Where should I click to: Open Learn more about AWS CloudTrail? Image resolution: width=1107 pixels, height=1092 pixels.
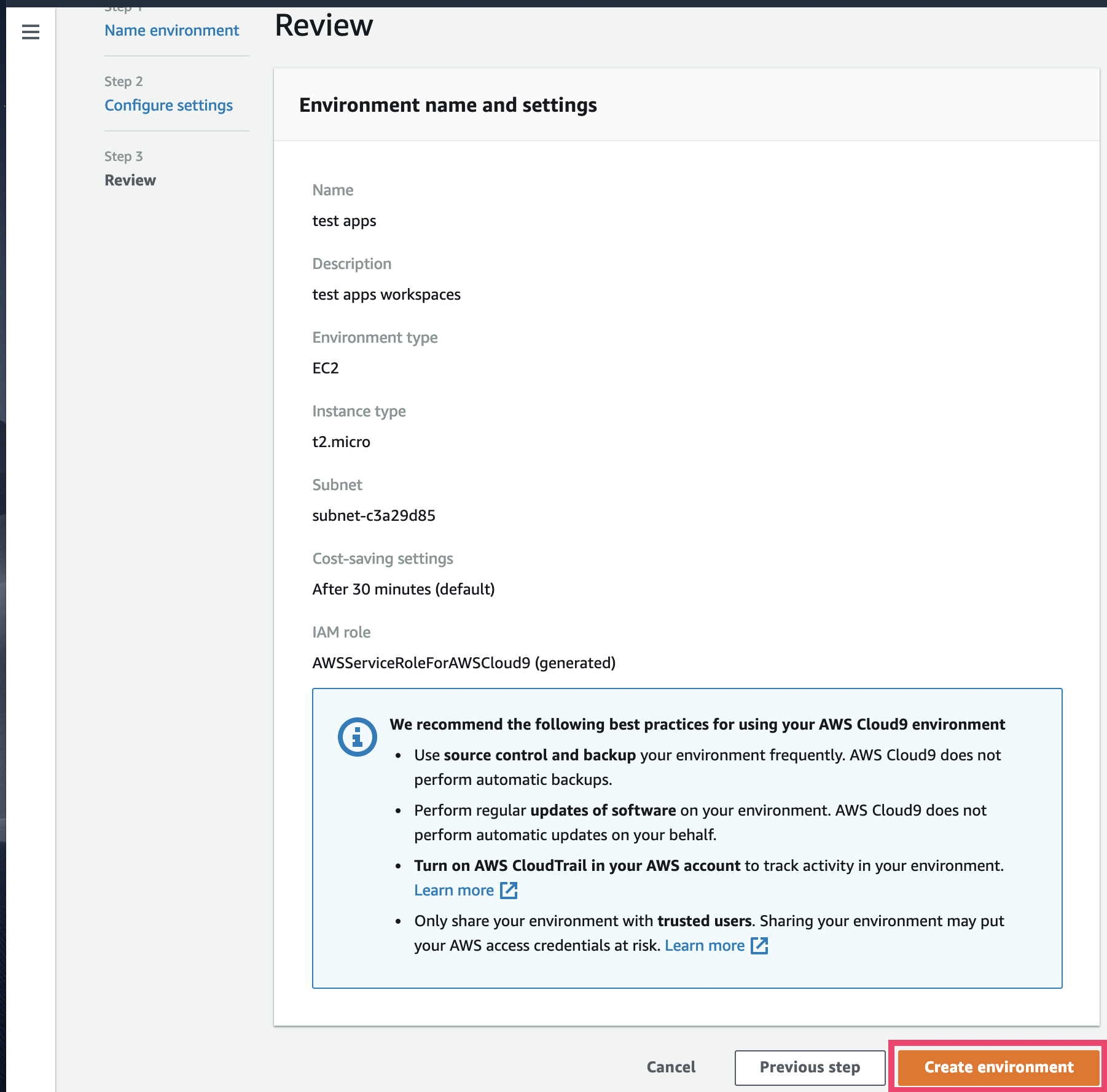[455, 890]
